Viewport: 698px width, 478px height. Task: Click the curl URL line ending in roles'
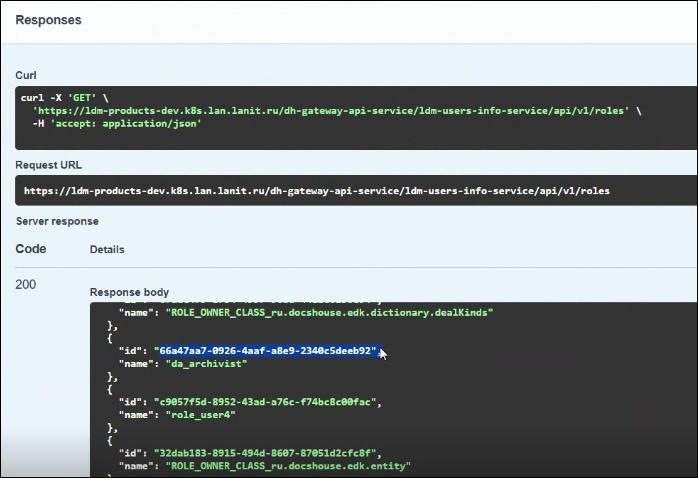tap(337, 111)
